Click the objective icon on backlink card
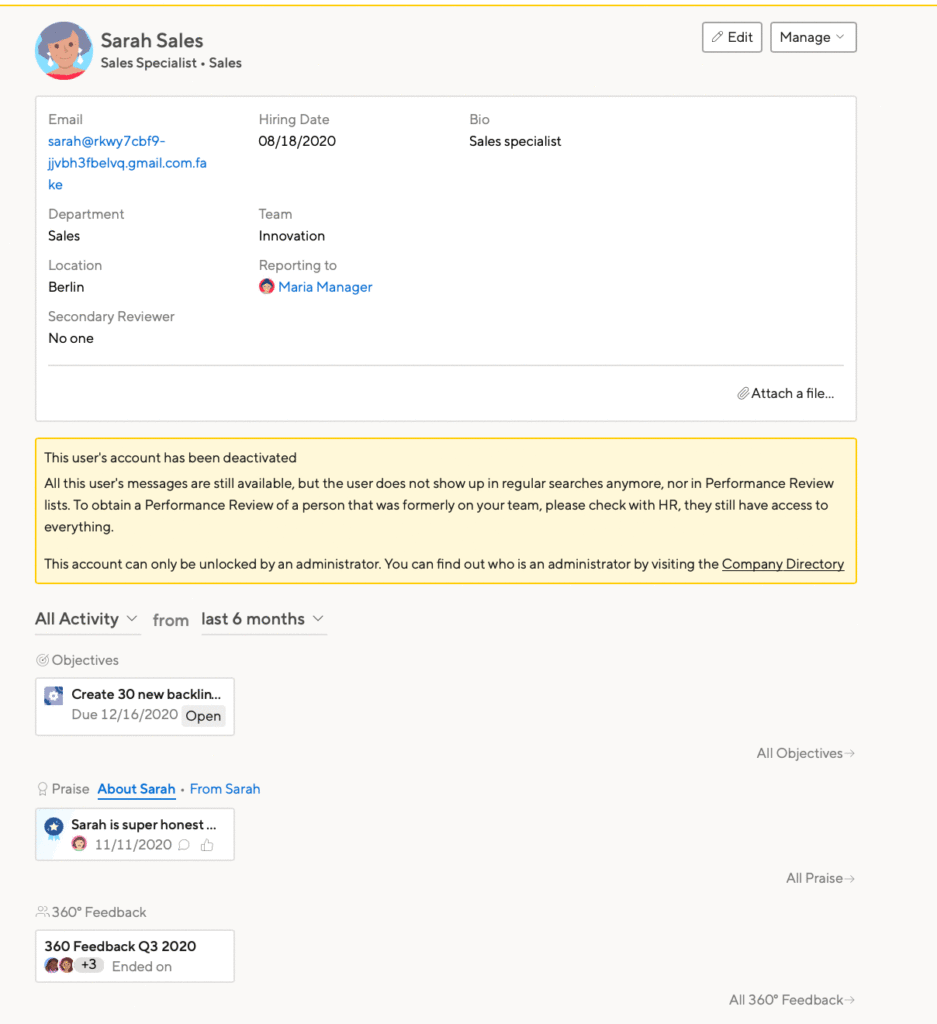Screen dimensions: 937x1024 (x=54, y=696)
